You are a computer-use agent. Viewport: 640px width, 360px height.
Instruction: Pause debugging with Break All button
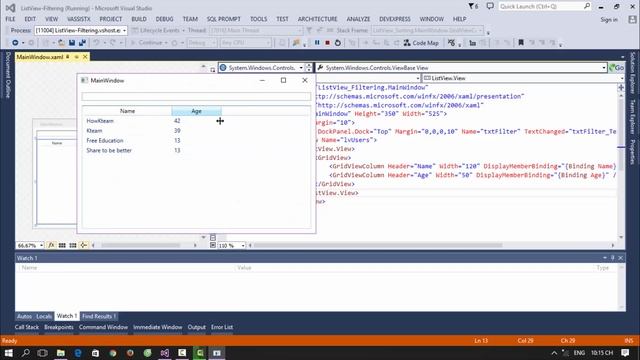(317, 42)
